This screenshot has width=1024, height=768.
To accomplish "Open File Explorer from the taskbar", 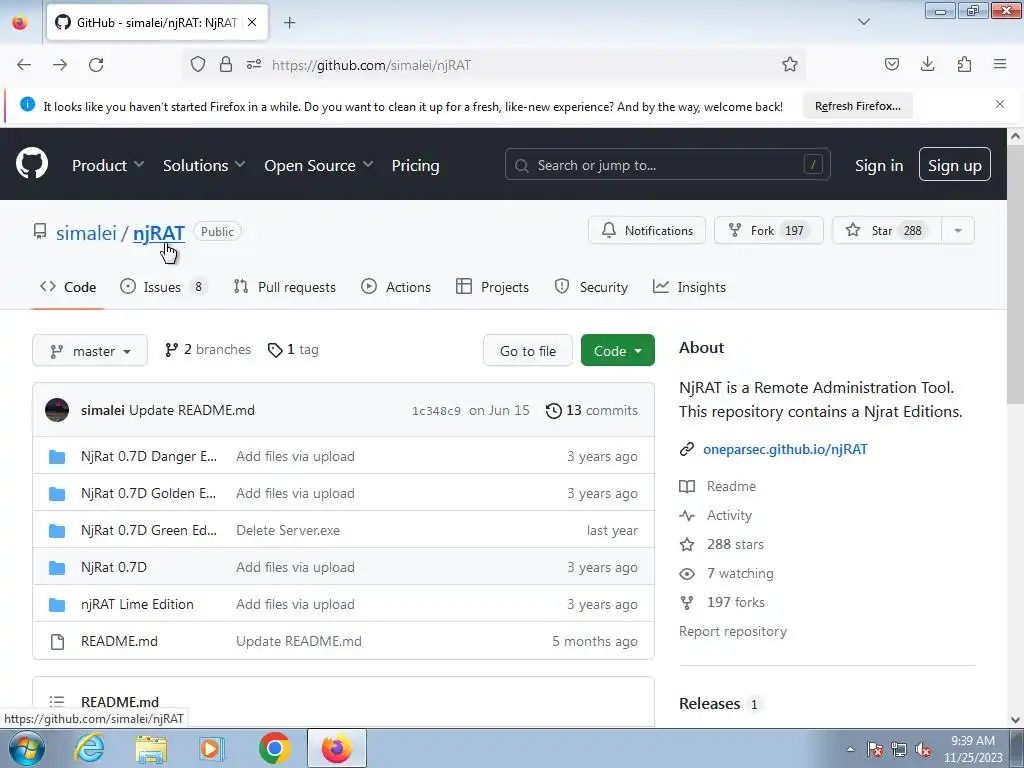I will (x=151, y=748).
